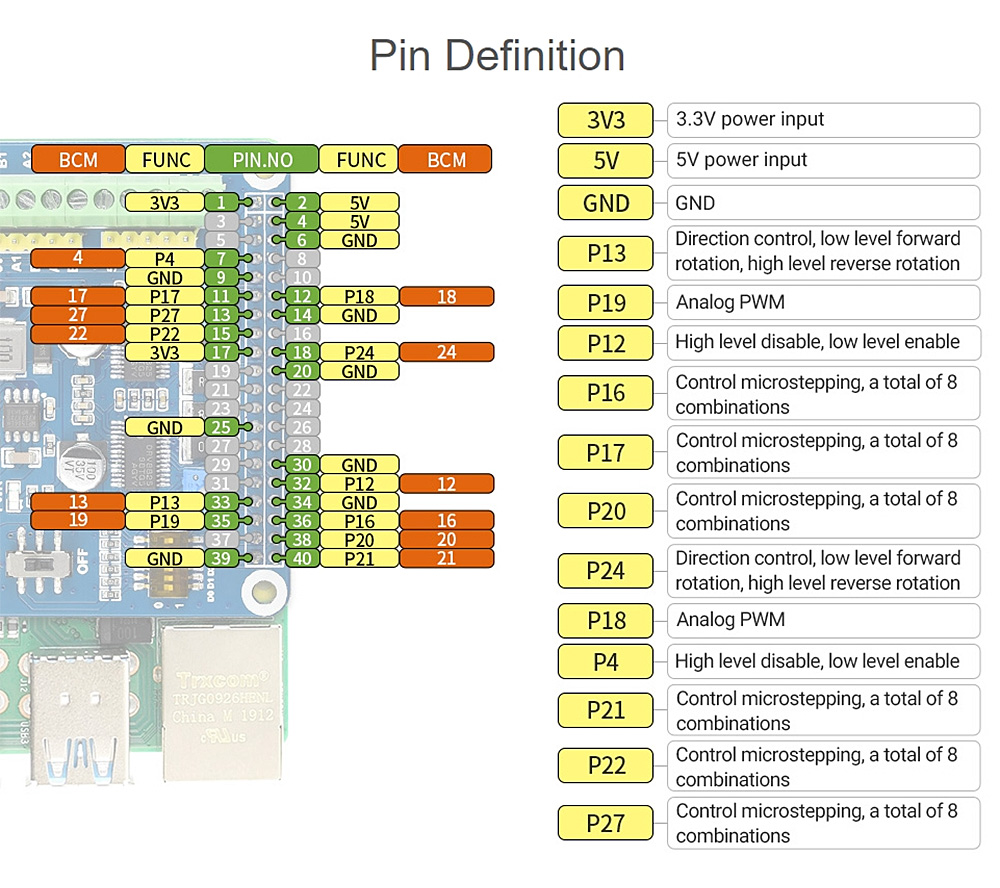Click the orange BCM 18 label
Viewport: 1000px width, 888px height.
[446, 296]
